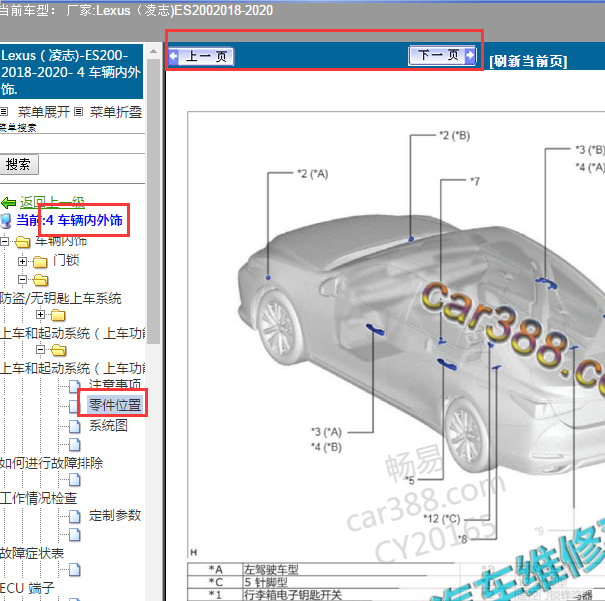Refresh current page via 刷新当前页 link

tap(528, 61)
